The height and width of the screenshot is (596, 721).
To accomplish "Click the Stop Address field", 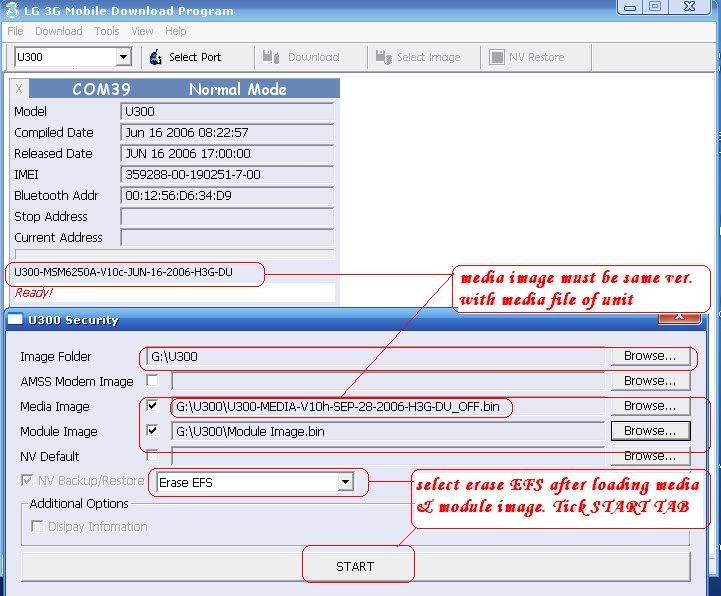I will [227, 217].
